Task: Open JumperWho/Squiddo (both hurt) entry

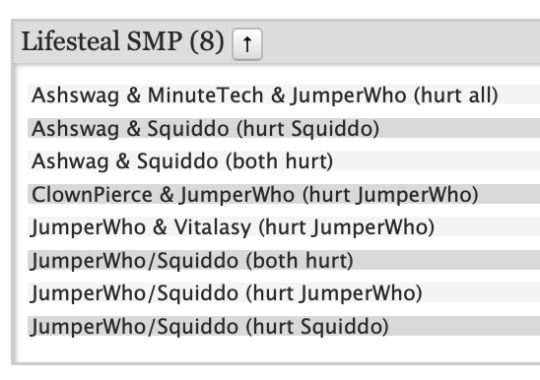Action: pos(284,260)
